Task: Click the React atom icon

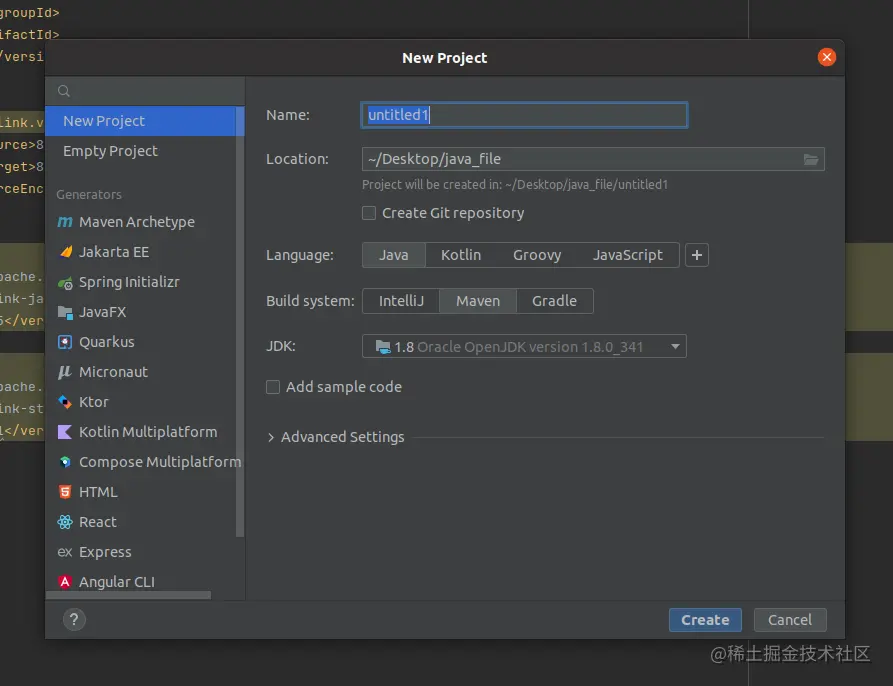Action: pos(65,522)
